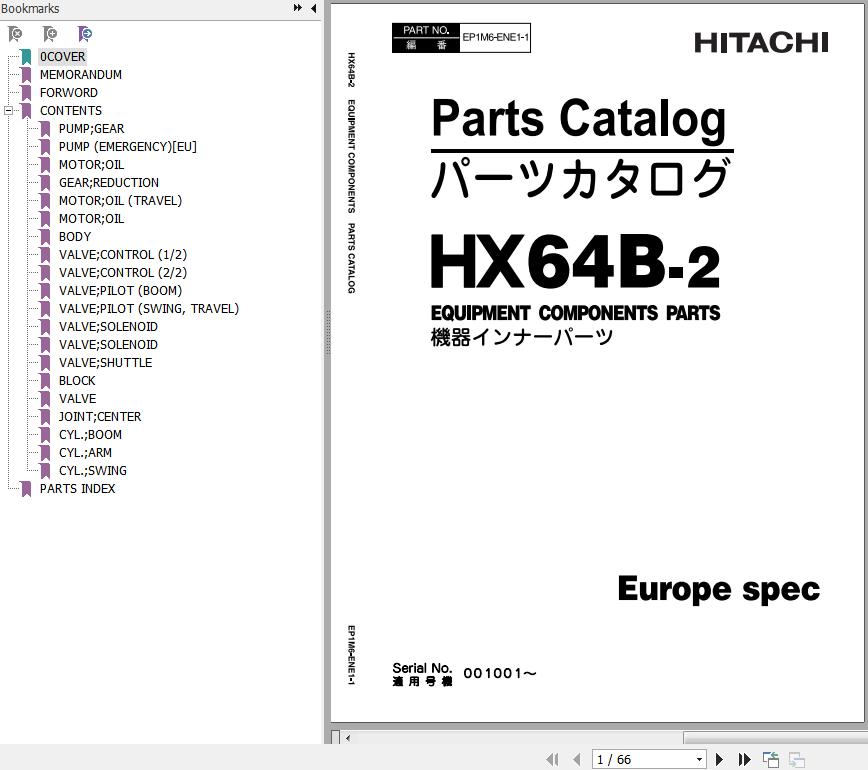Click the previous view icon
Image resolution: width=868 pixels, height=770 pixels.
[771, 760]
